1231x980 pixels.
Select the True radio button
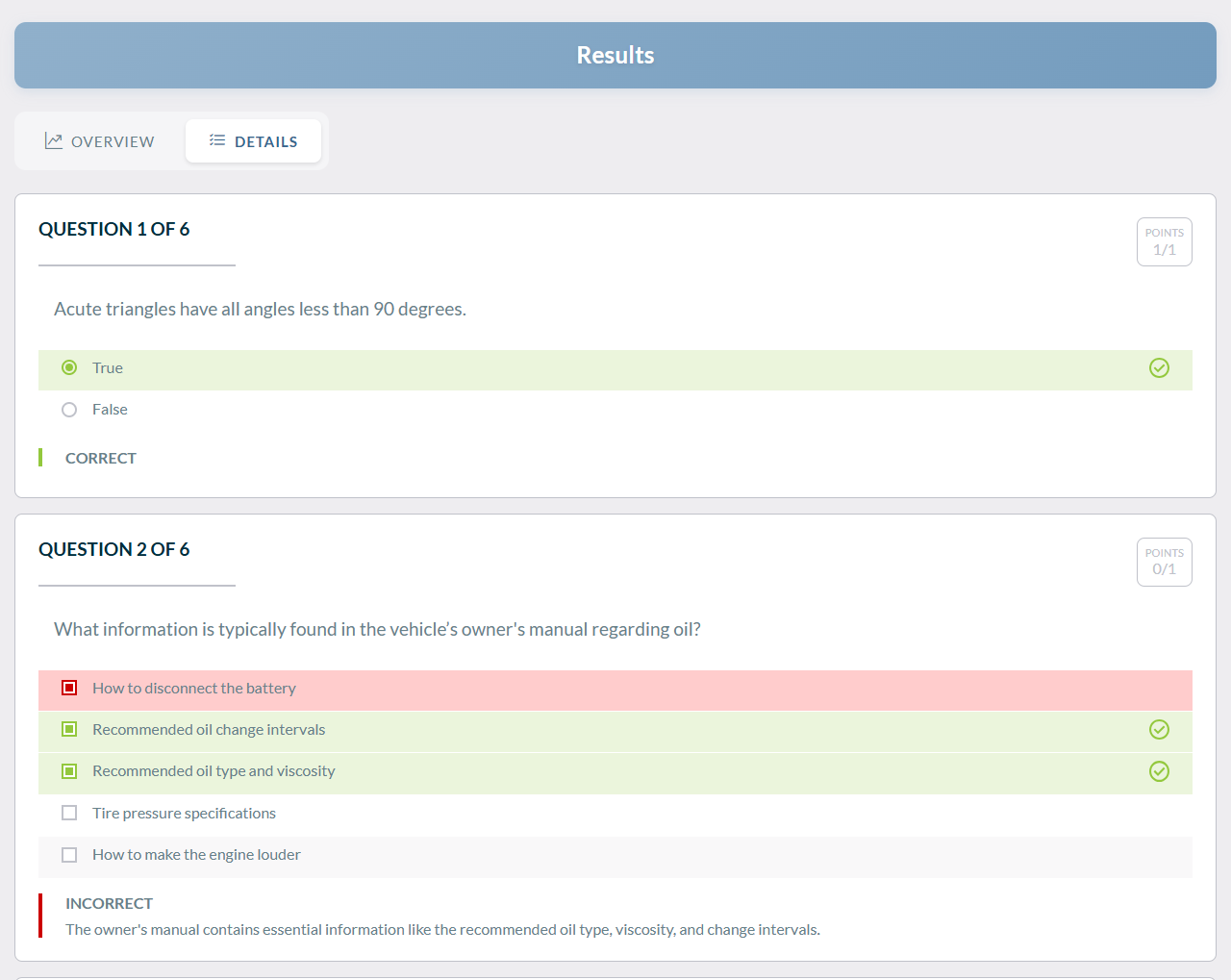[69, 368]
